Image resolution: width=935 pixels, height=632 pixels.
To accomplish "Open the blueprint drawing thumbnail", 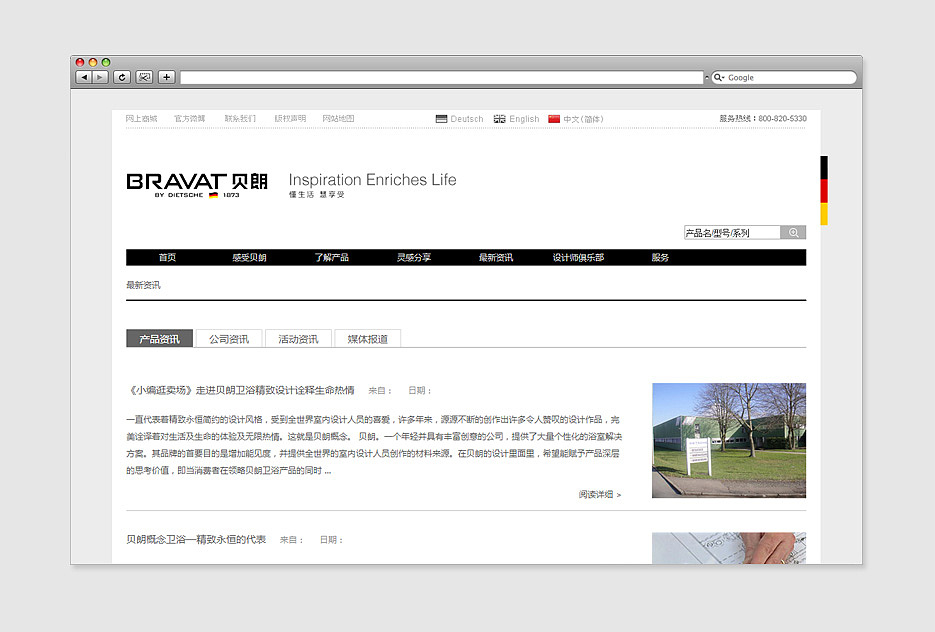I will pyautogui.click(x=729, y=548).
